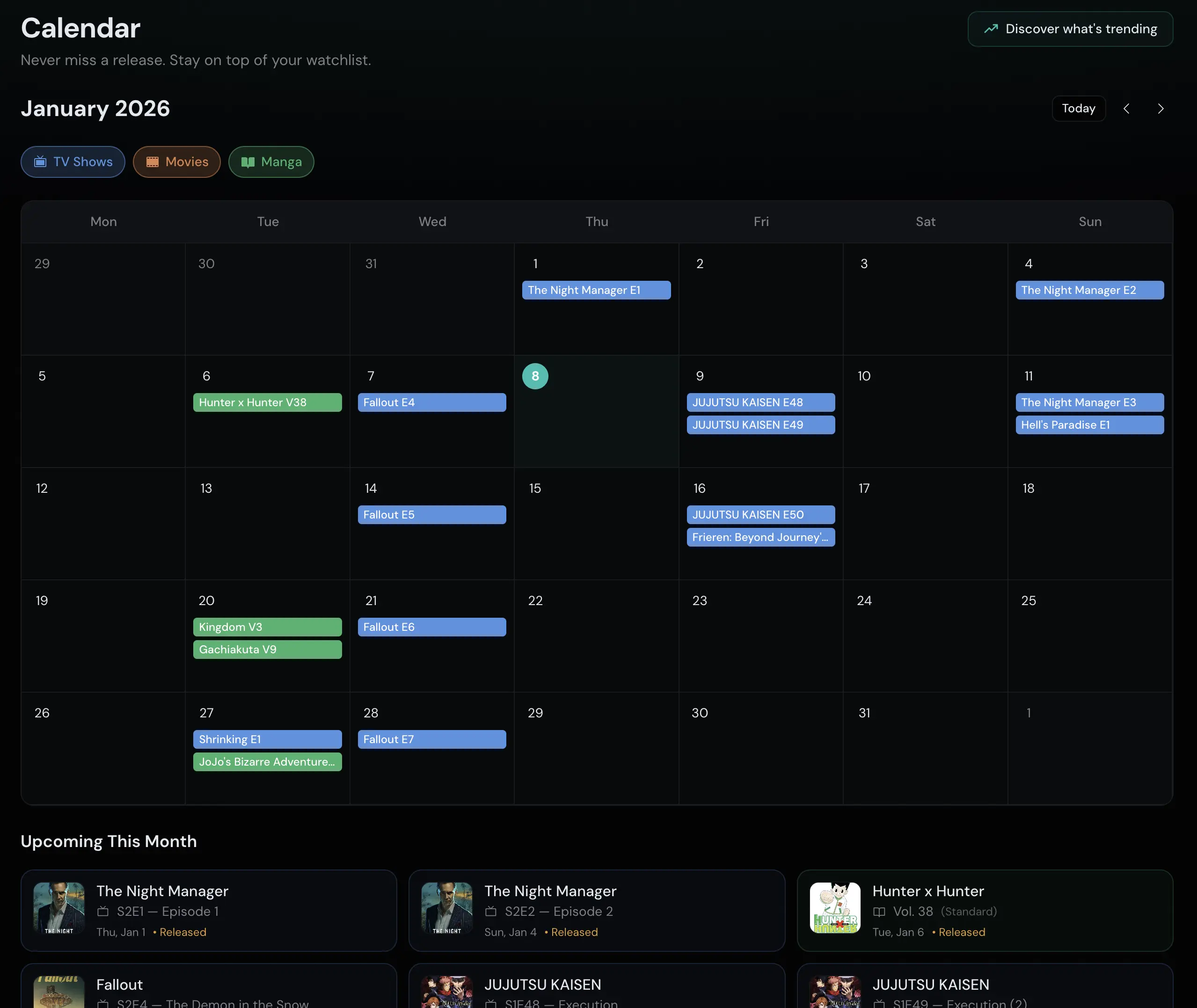Click Released status on Tue, Jan 6
The height and width of the screenshot is (1008, 1197).
point(962,932)
